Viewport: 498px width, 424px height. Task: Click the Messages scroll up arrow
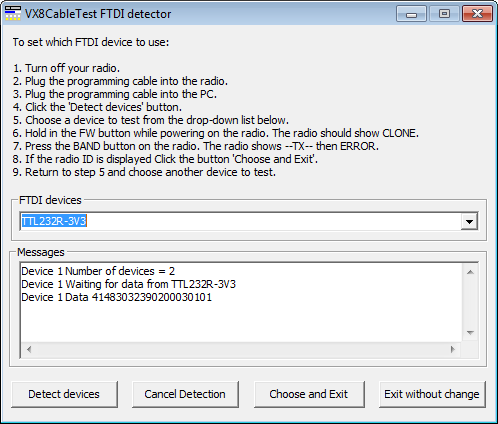(x=470, y=272)
